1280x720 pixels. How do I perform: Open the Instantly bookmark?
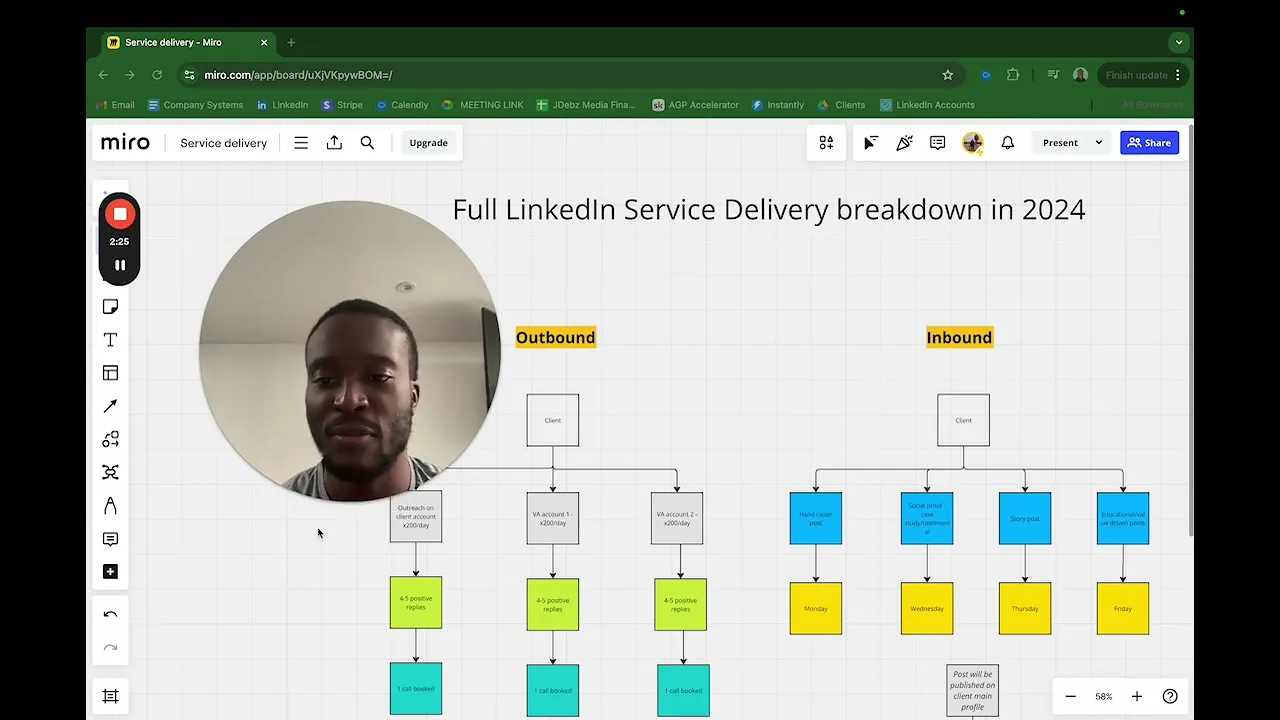pyautogui.click(x=778, y=105)
